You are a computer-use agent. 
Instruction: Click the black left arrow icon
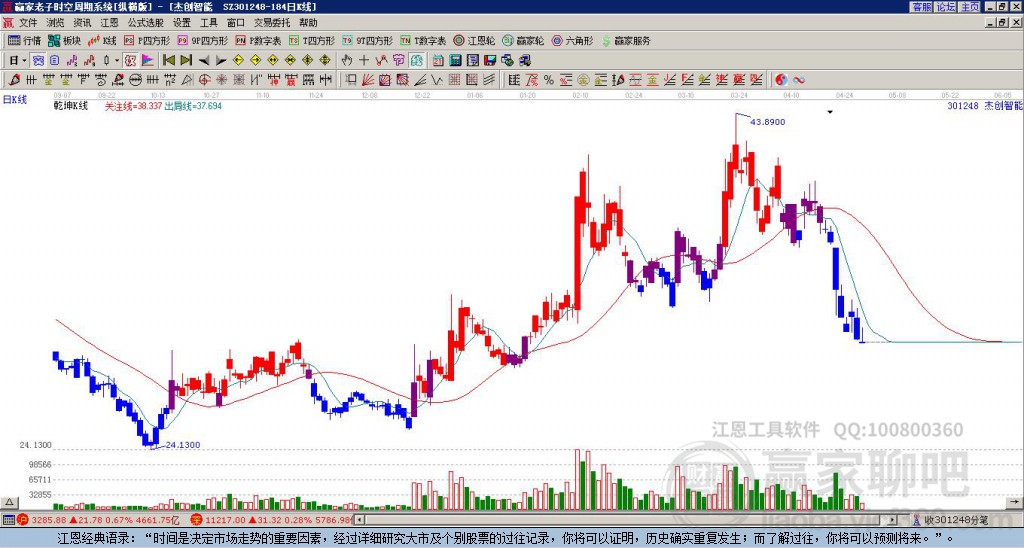pos(204,61)
